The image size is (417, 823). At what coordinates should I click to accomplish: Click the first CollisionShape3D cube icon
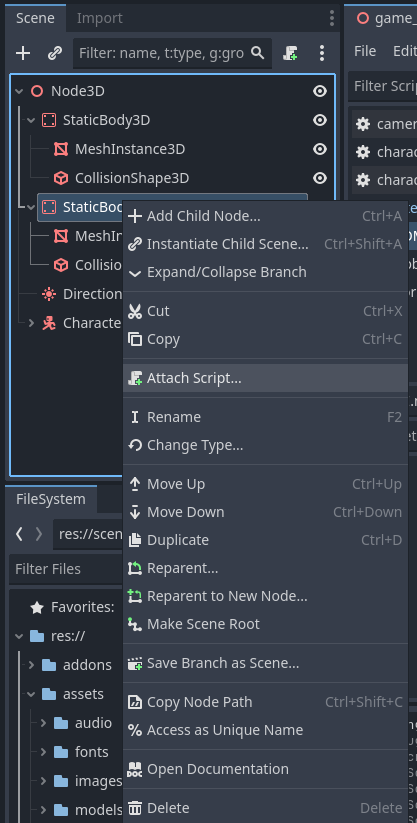[x=61, y=178]
